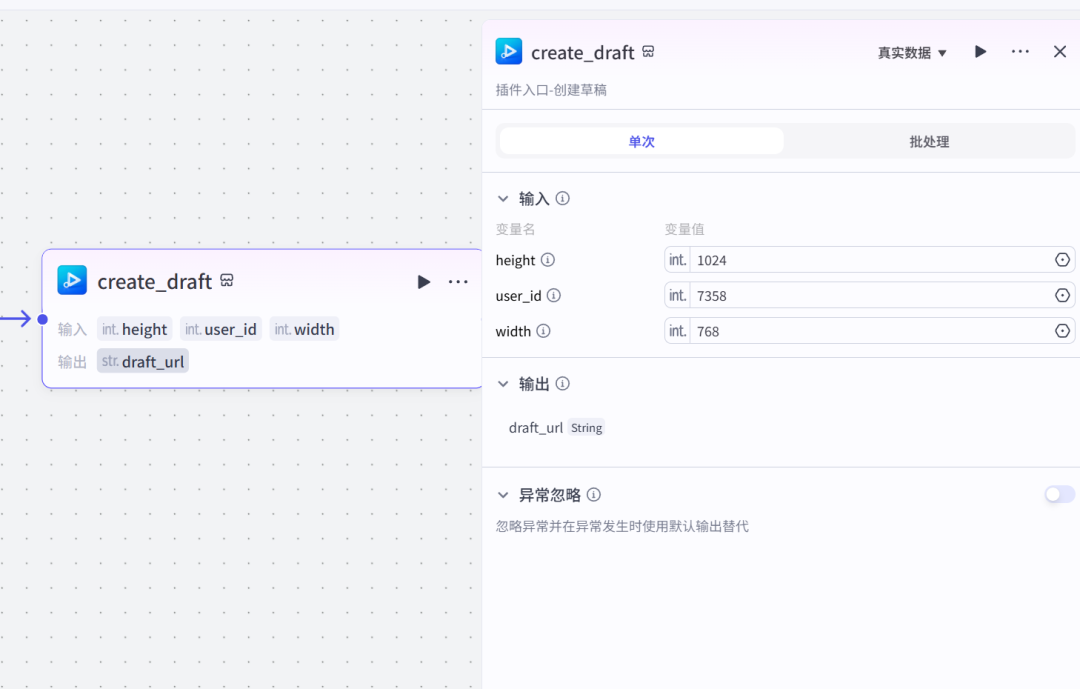
Task: Open the more options (…) menu in panel header
Action: pos(1020,51)
